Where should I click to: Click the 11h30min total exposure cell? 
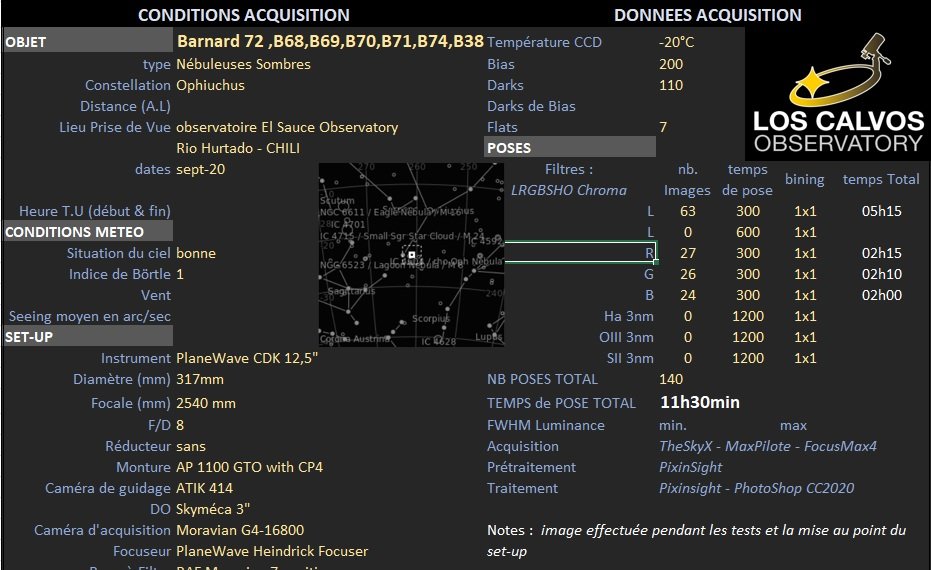pyautogui.click(x=699, y=403)
